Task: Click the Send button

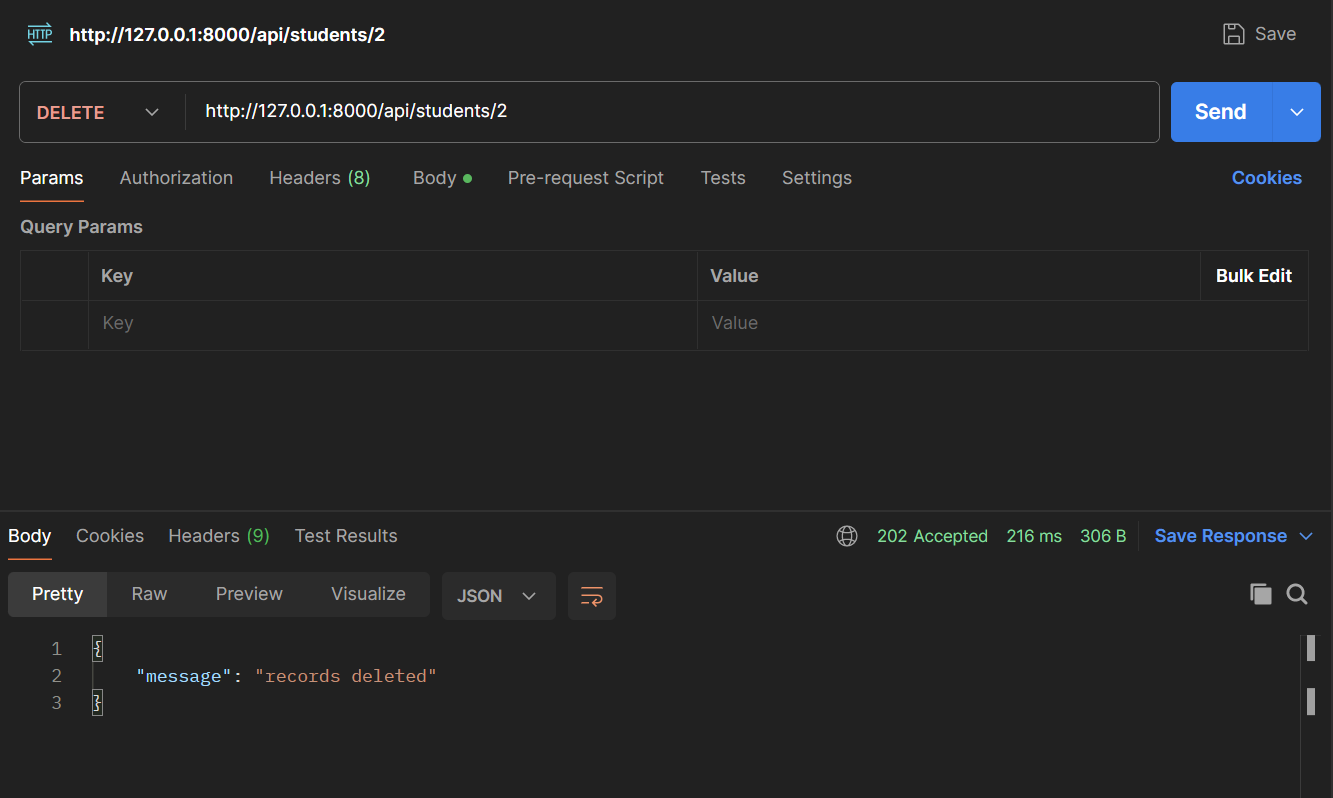Action: (1221, 111)
